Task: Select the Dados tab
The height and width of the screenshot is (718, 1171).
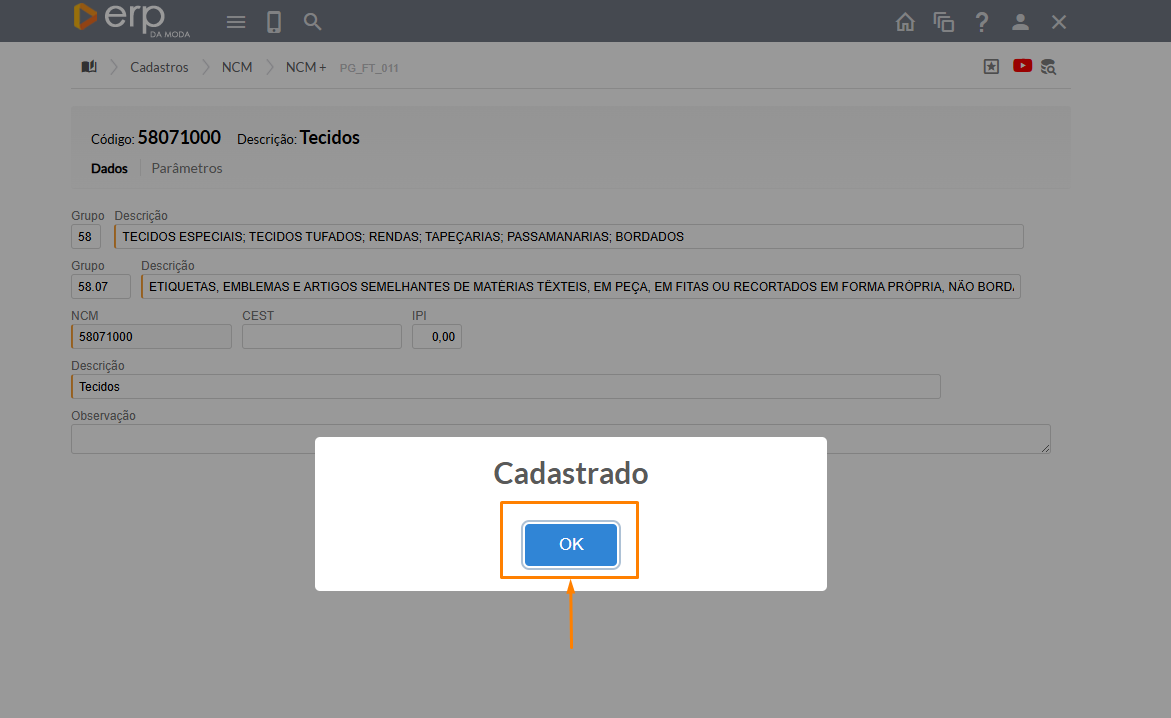Action: pos(109,168)
